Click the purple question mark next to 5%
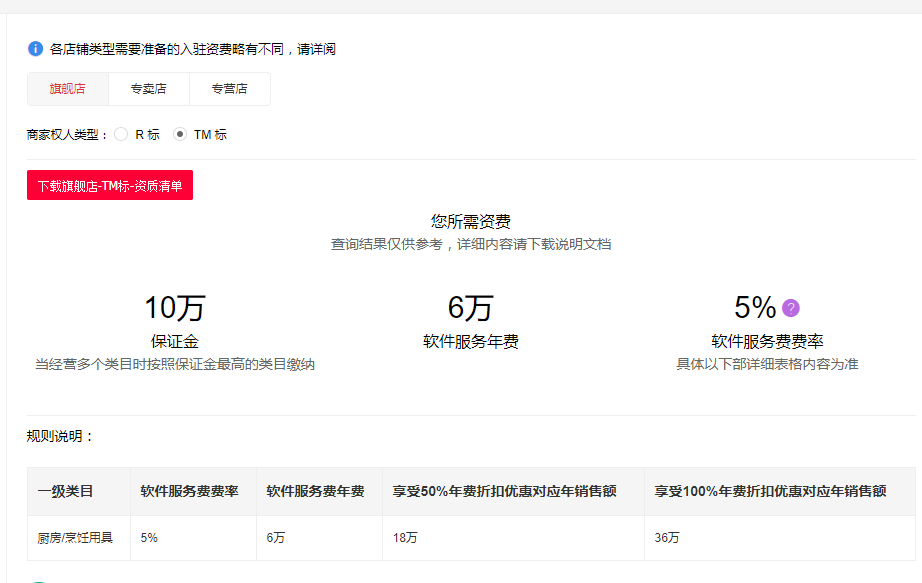The width and height of the screenshot is (922, 583). pos(790,308)
